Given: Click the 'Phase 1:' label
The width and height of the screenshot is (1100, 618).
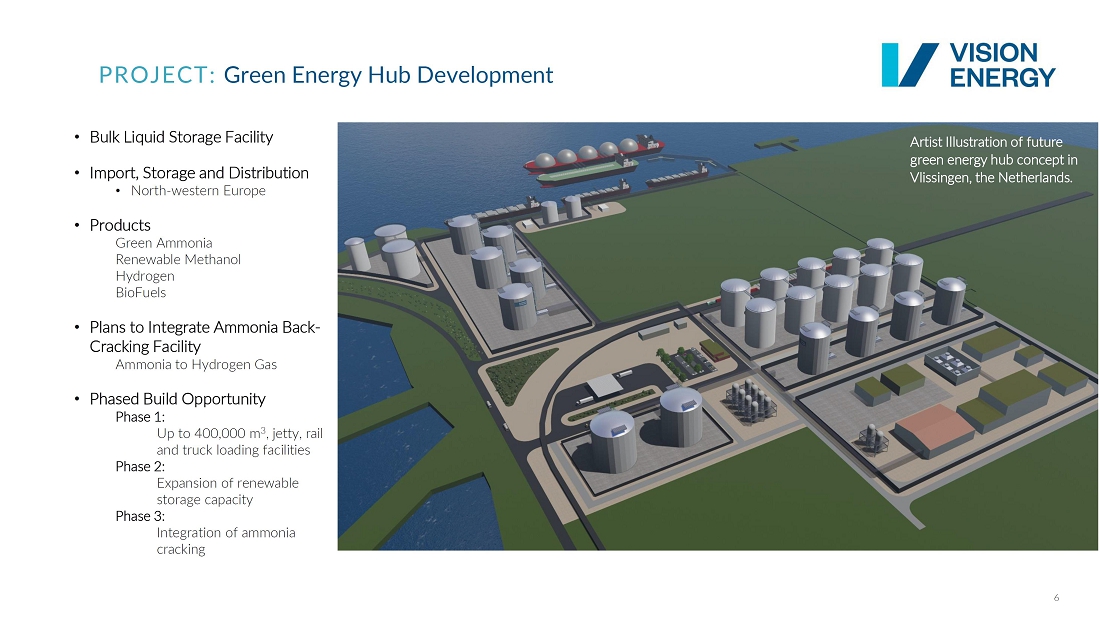Looking at the screenshot, I should (x=140, y=417).
